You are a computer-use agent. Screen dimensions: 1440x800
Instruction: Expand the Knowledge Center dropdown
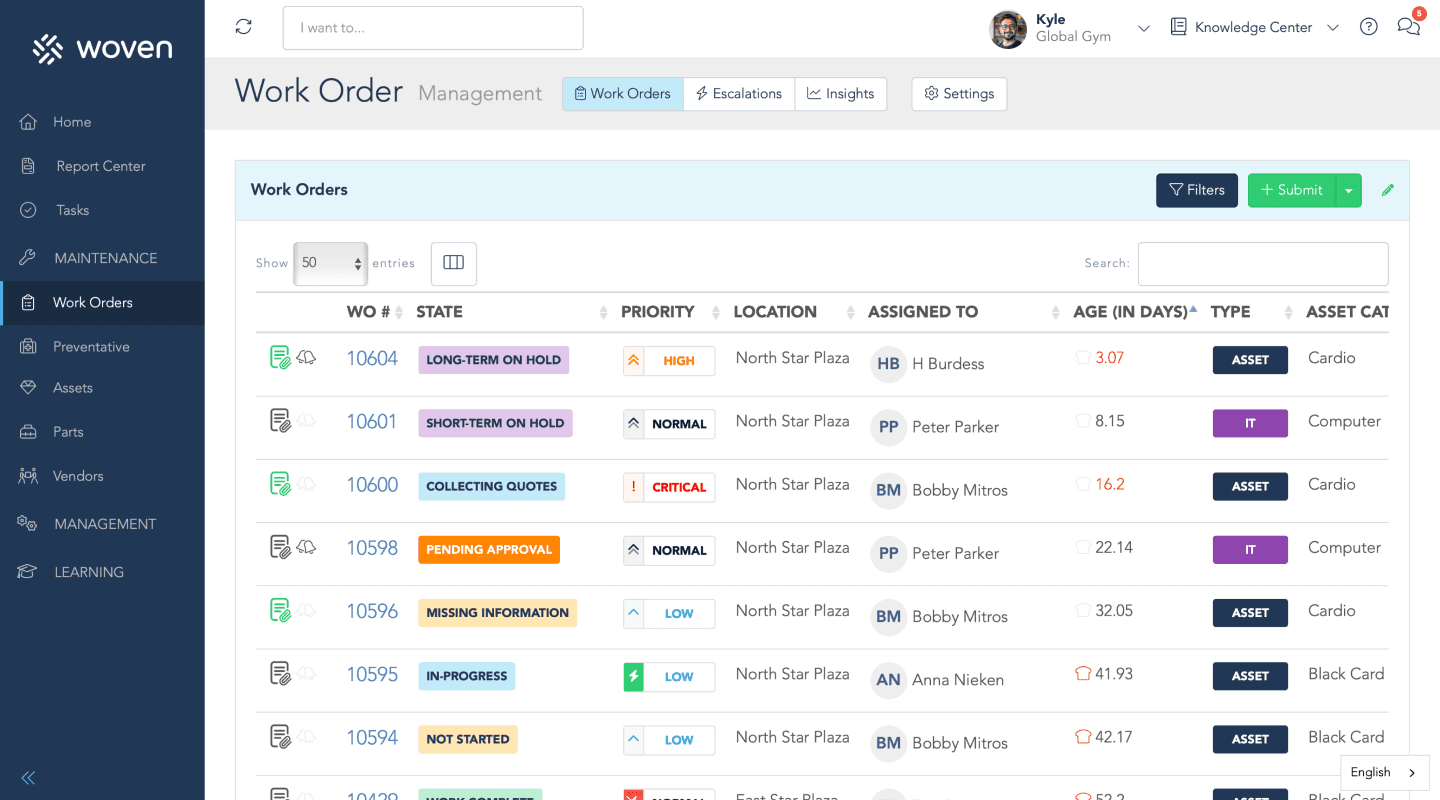[x=1332, y=28]
